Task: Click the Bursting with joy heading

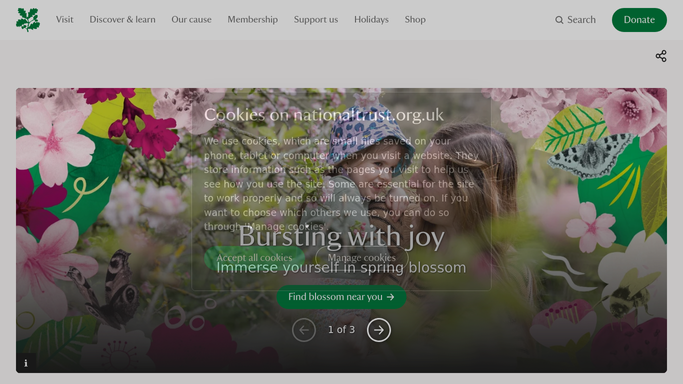Action: 342,237
